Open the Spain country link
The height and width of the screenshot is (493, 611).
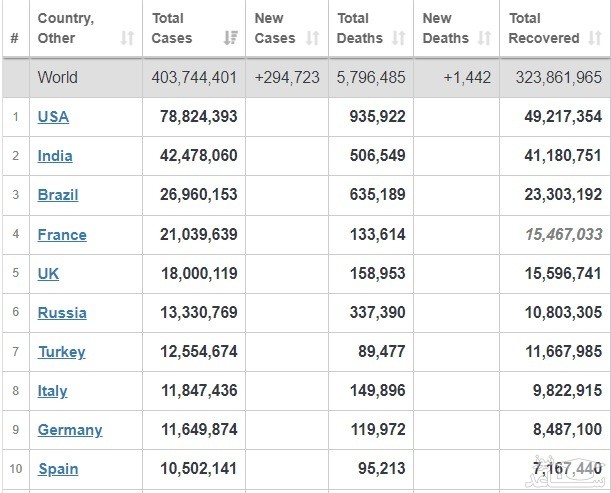58,469
